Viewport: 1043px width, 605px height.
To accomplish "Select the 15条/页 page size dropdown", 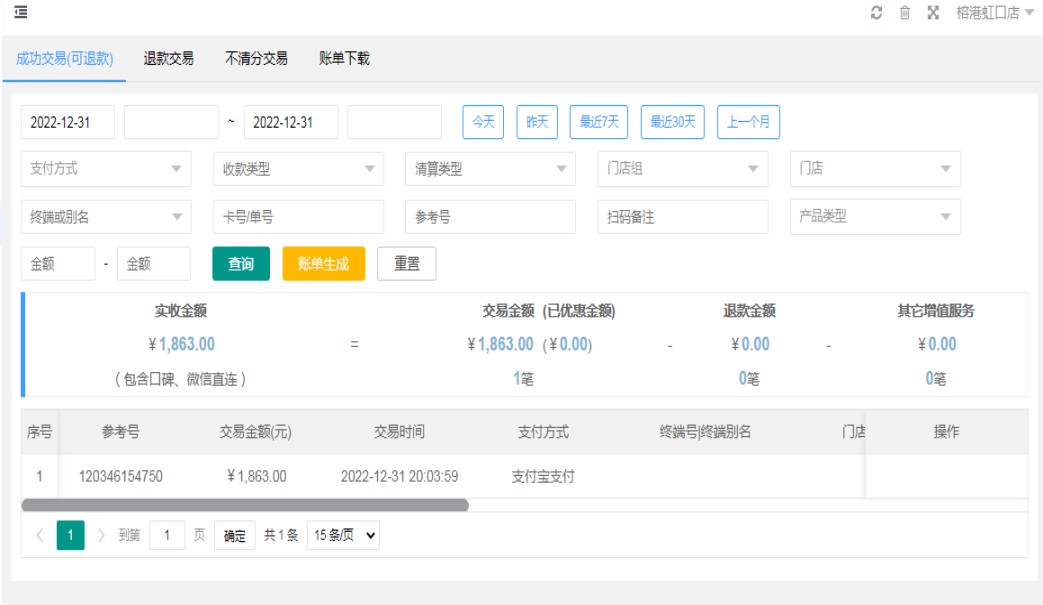I will [x=343, y=536].
